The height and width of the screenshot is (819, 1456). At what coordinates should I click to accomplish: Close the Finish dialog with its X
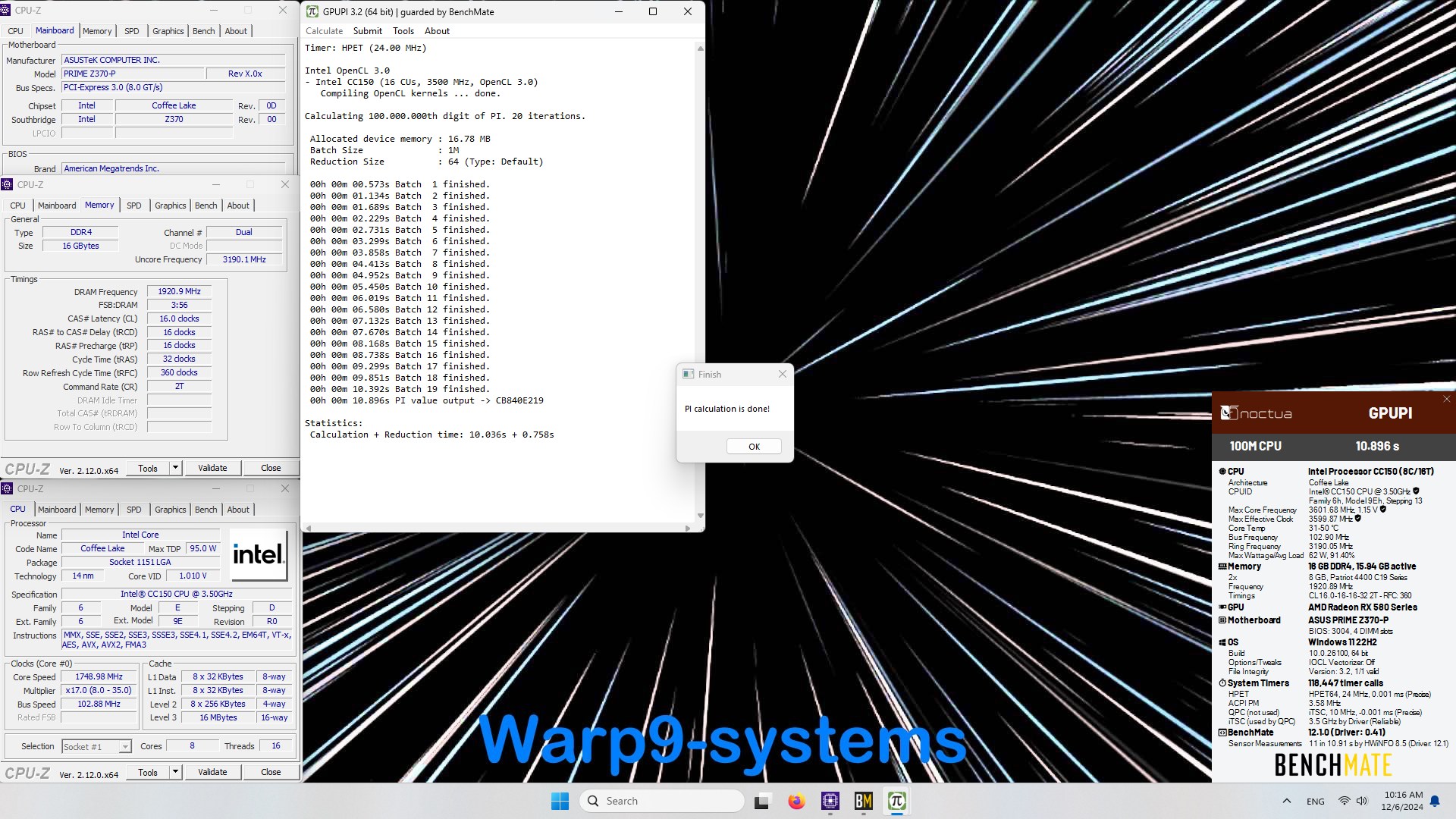pos(783,374)
